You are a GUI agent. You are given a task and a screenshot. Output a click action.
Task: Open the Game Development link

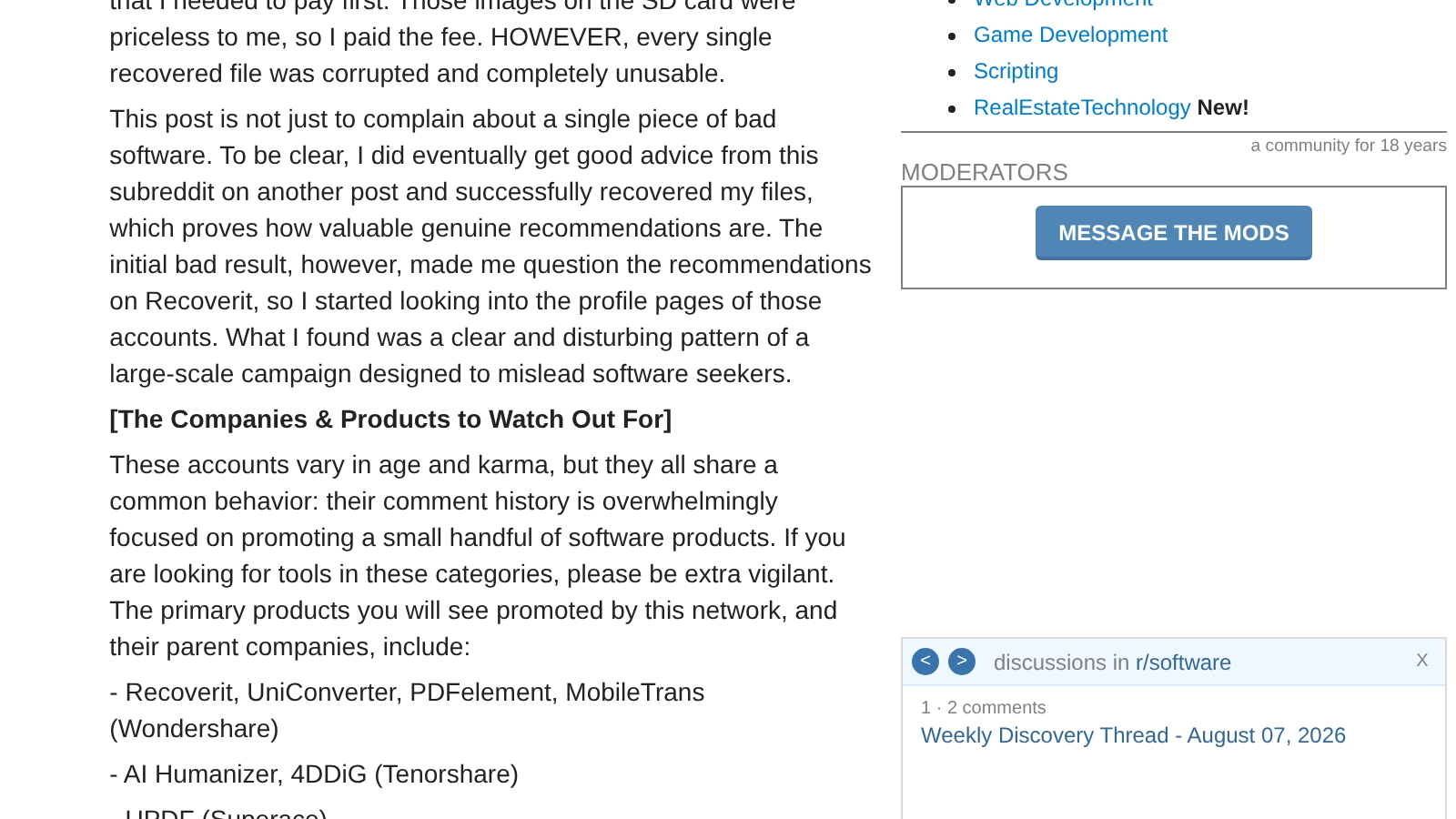click(x=1070, y=35)
